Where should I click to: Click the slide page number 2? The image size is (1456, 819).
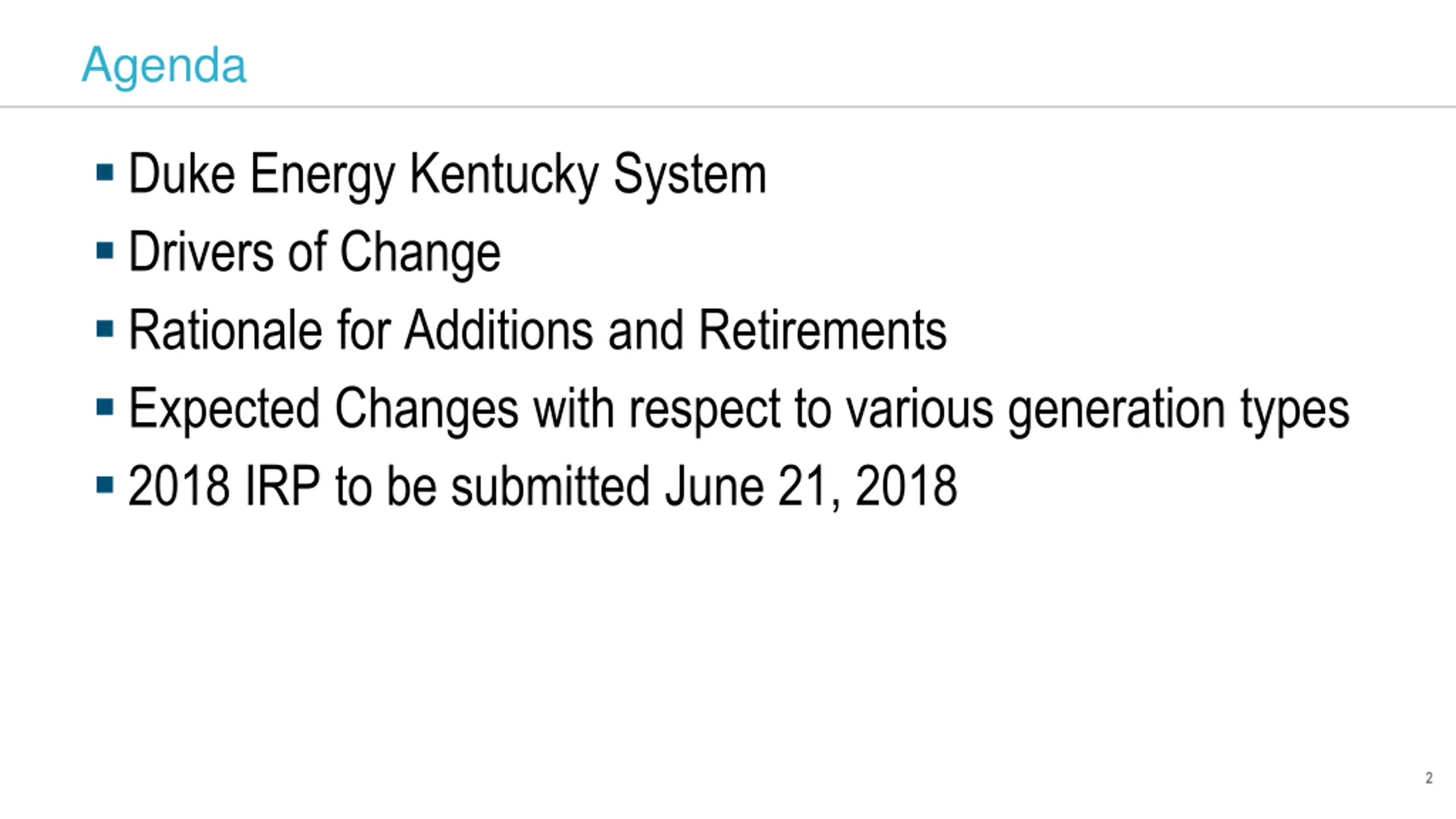tap(1429, 777)
